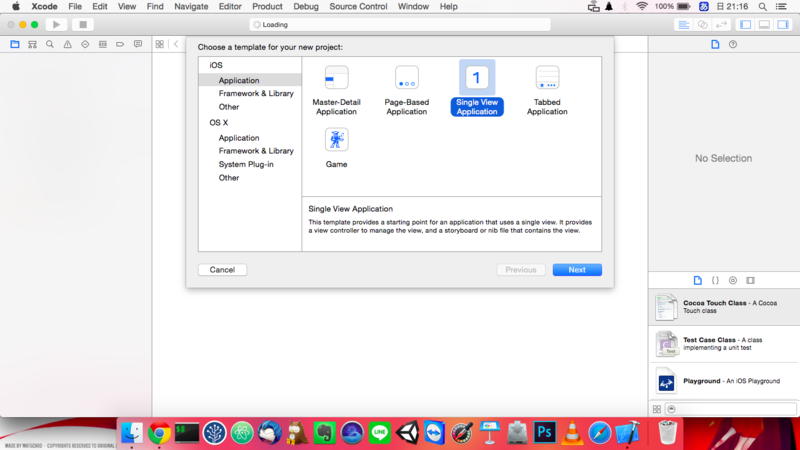This screenshot has width=800, height=450.
Task: Switch to the Version editor
Action: click(721, 24)
